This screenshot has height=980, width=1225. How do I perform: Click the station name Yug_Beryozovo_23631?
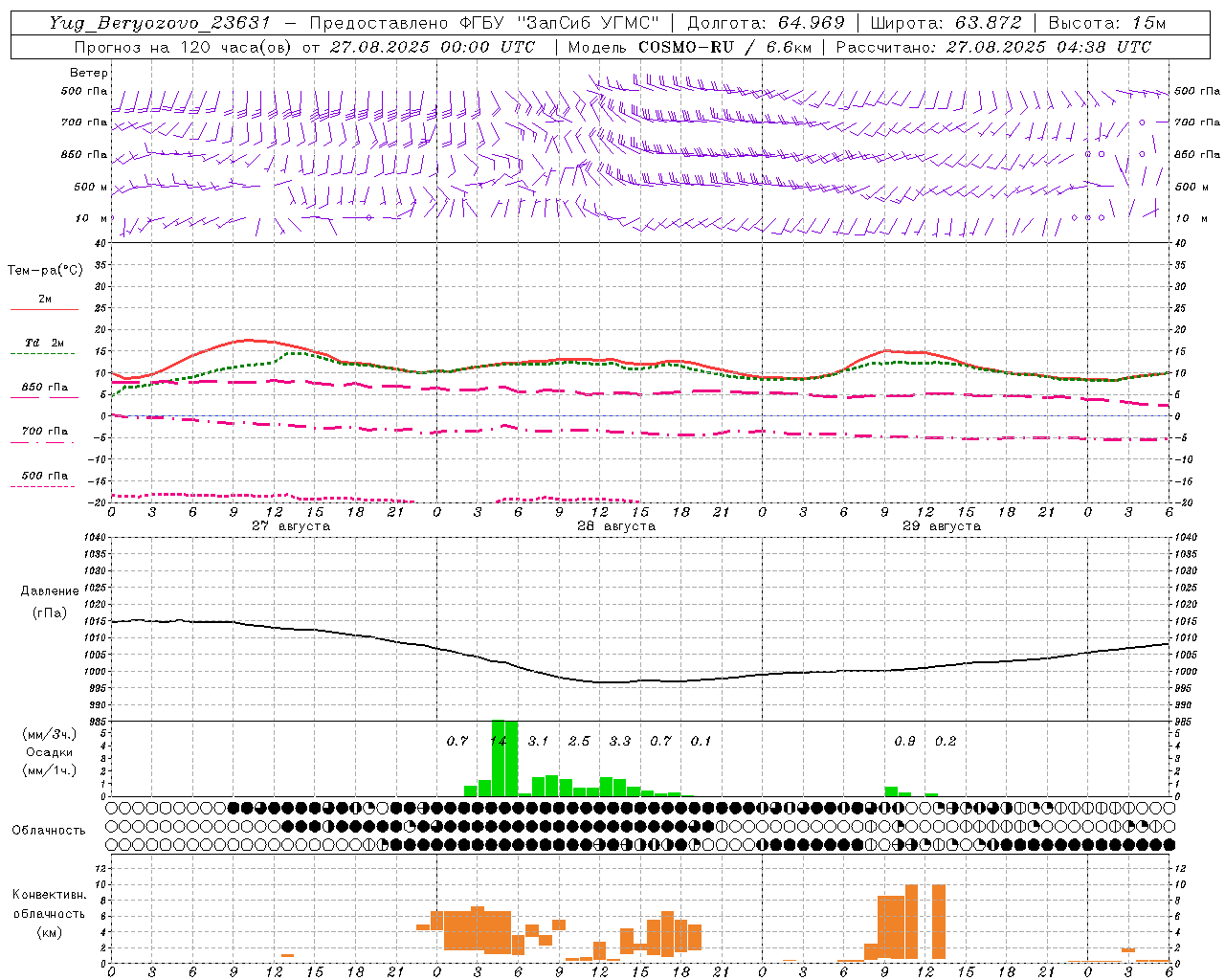(x=161, y=23)
